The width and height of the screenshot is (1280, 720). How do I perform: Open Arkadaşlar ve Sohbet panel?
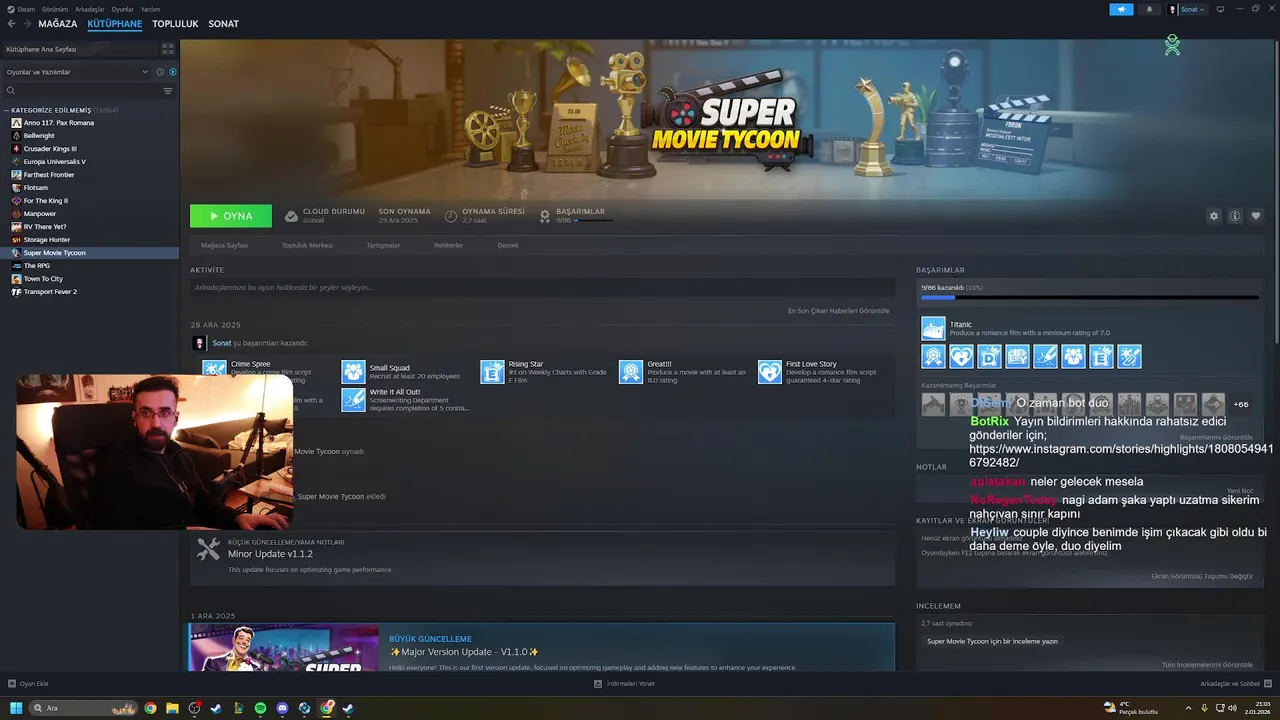click(x=1234, y=684)
